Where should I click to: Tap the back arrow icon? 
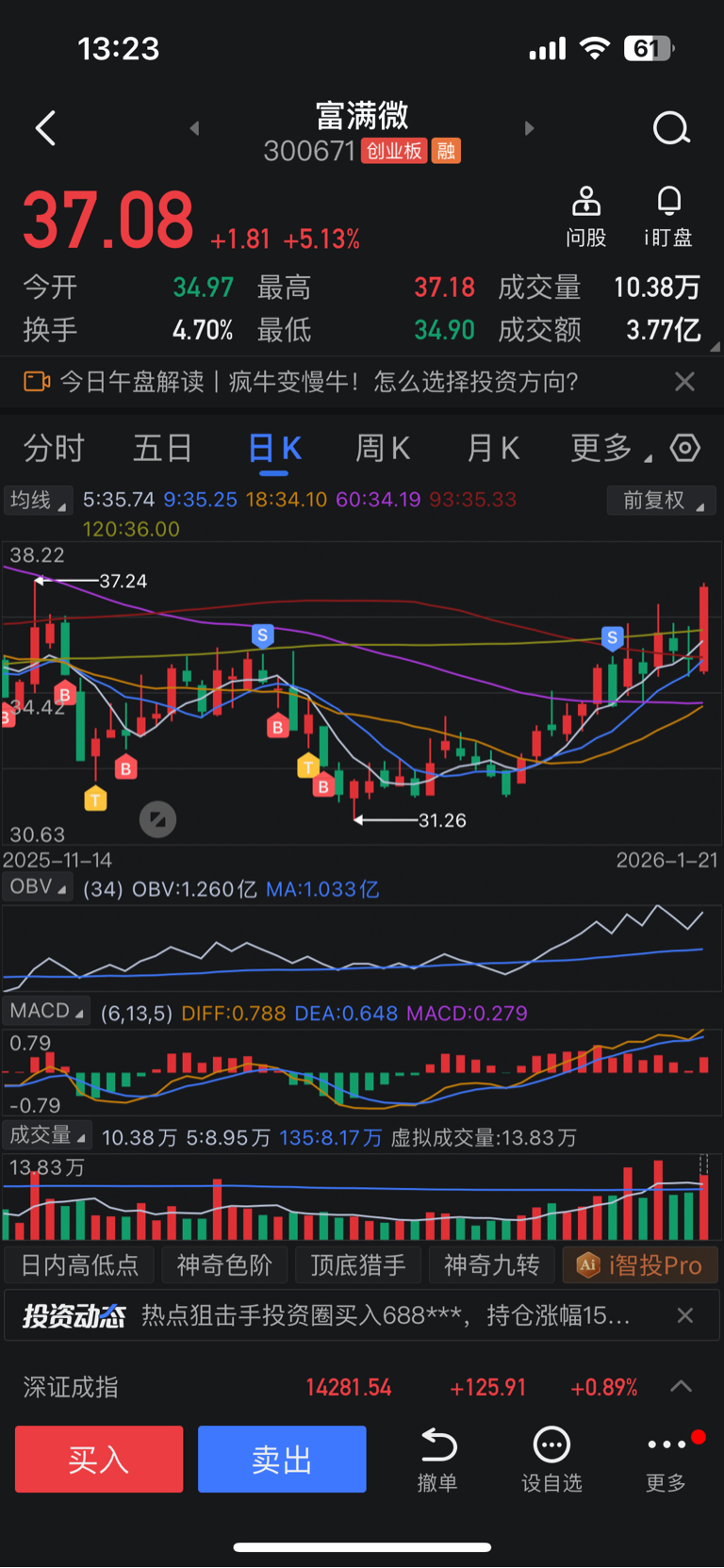(x=45, y=128)
